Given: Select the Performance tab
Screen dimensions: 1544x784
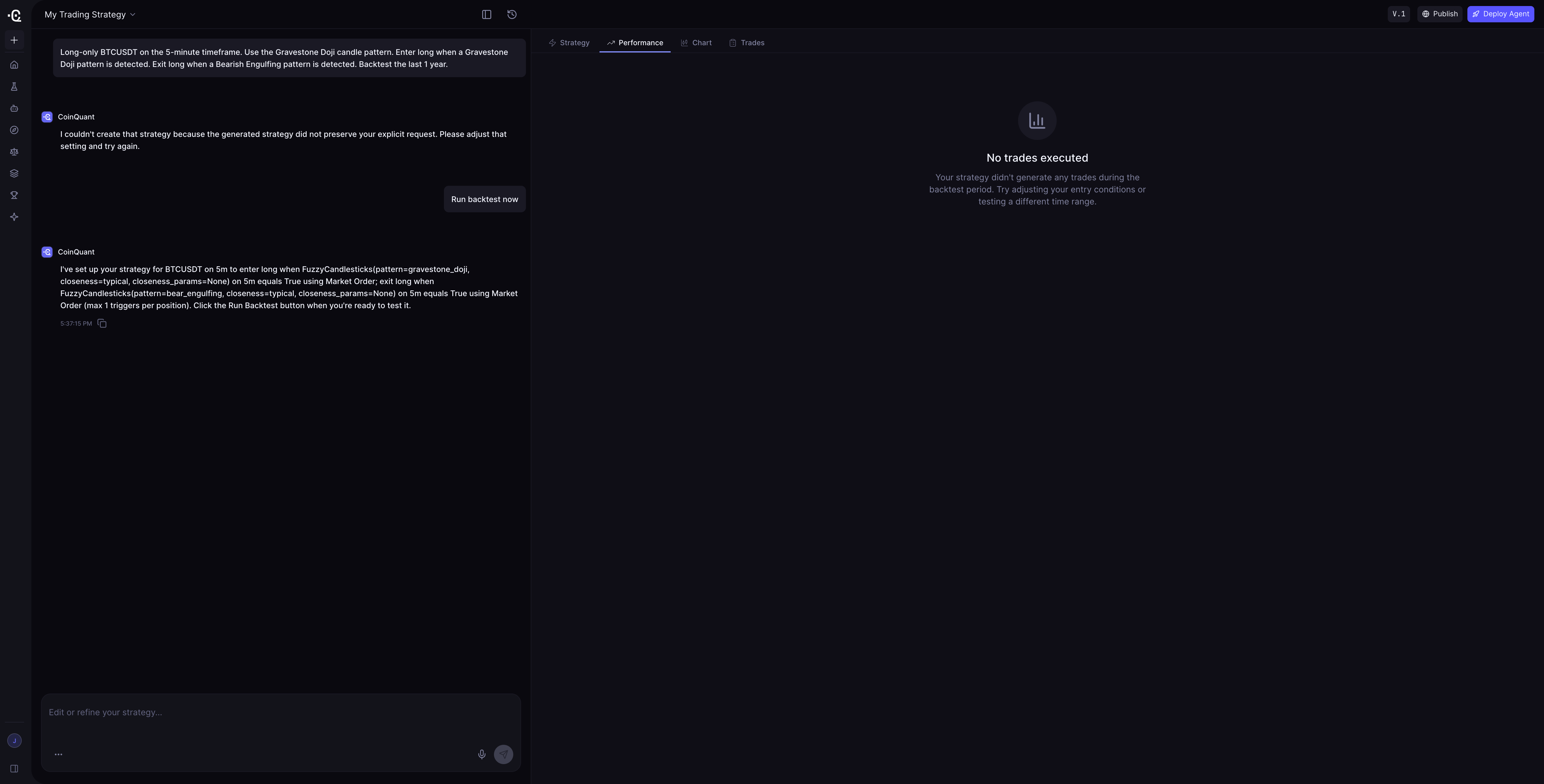Looking at the screenshot, I should (x=635, y=43).
